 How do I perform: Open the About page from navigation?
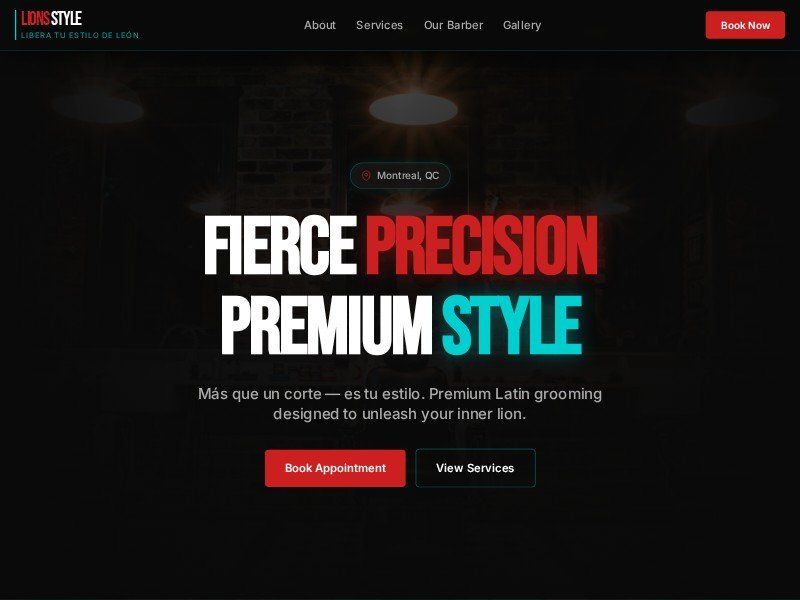(x=320, y=25)
